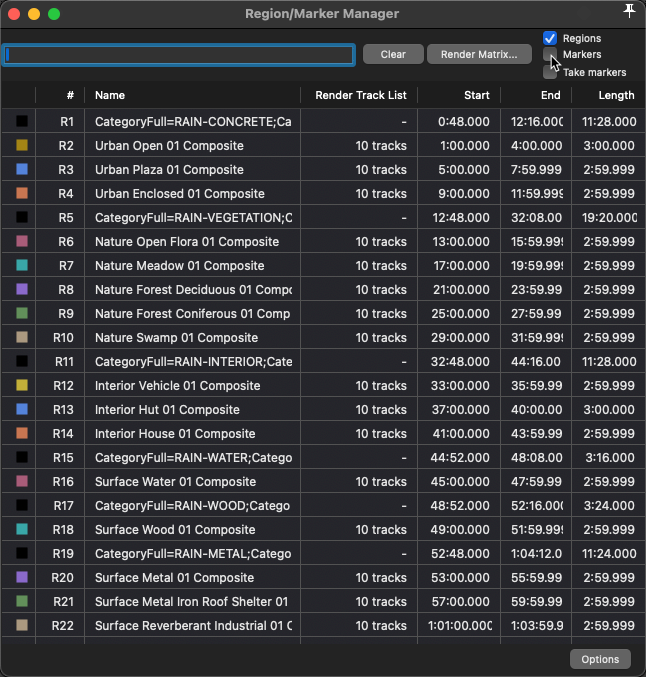Open the Options menu
Image resolution: width=646 pixels, height=677 pixels.
point(600,659)
